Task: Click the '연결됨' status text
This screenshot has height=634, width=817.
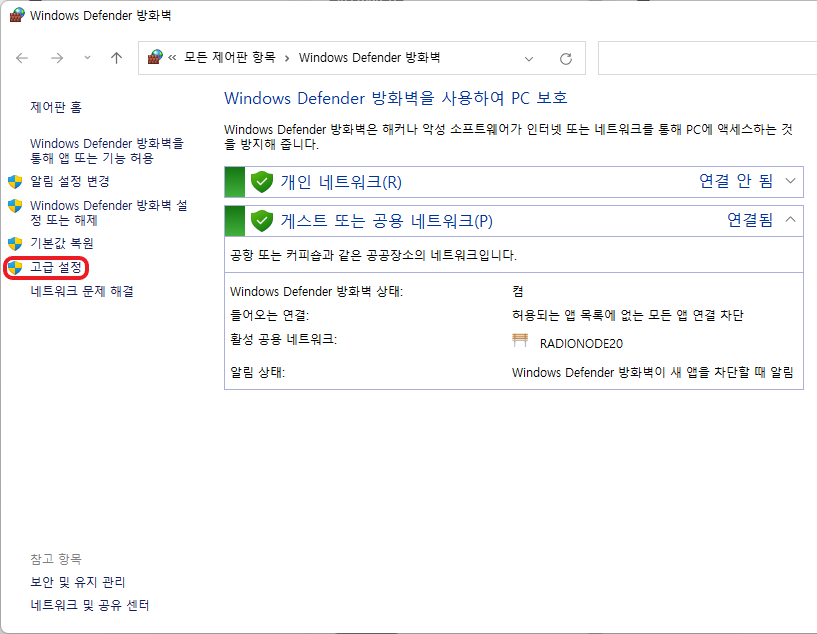Action: click(750, 220)
